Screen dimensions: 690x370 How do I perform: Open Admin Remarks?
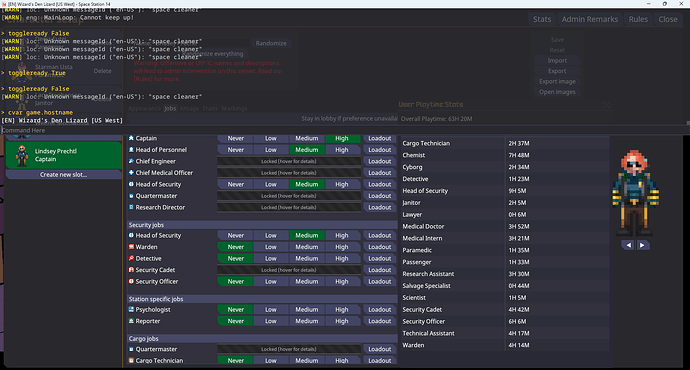click(x=590, y=19)
